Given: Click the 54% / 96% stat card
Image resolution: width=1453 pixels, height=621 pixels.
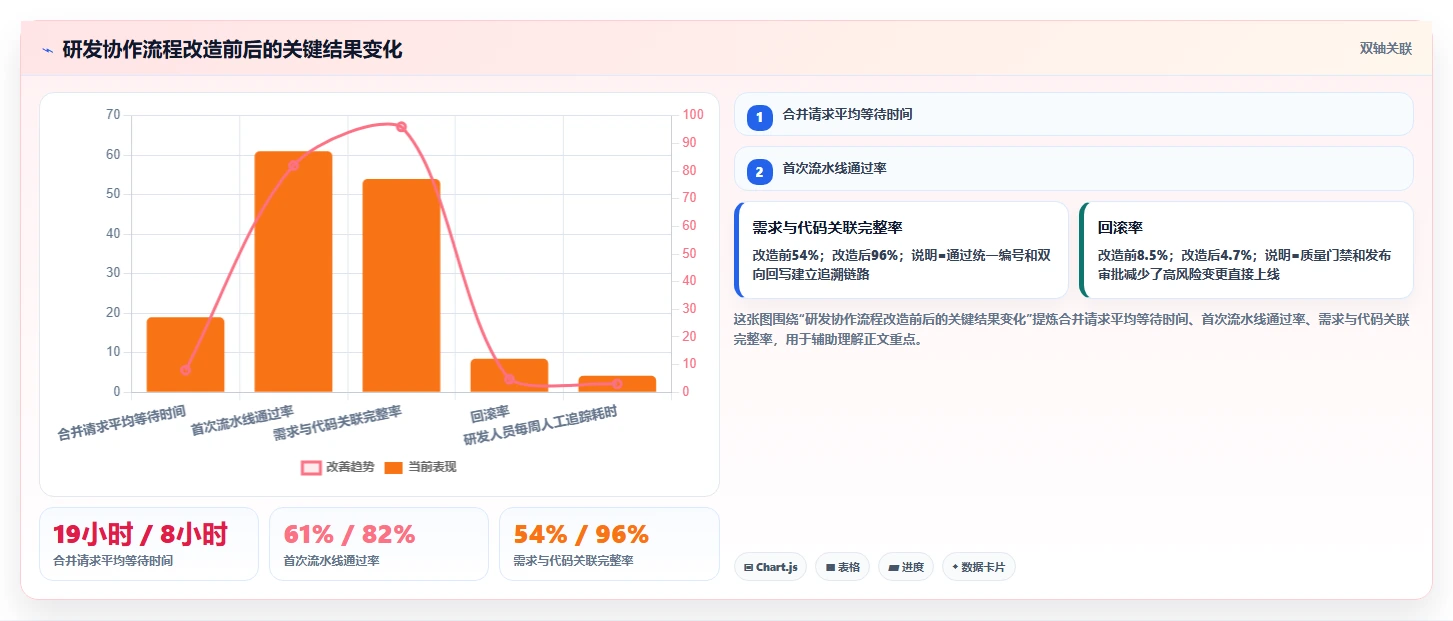Looking at the screenshot, I should coord(609,544).
